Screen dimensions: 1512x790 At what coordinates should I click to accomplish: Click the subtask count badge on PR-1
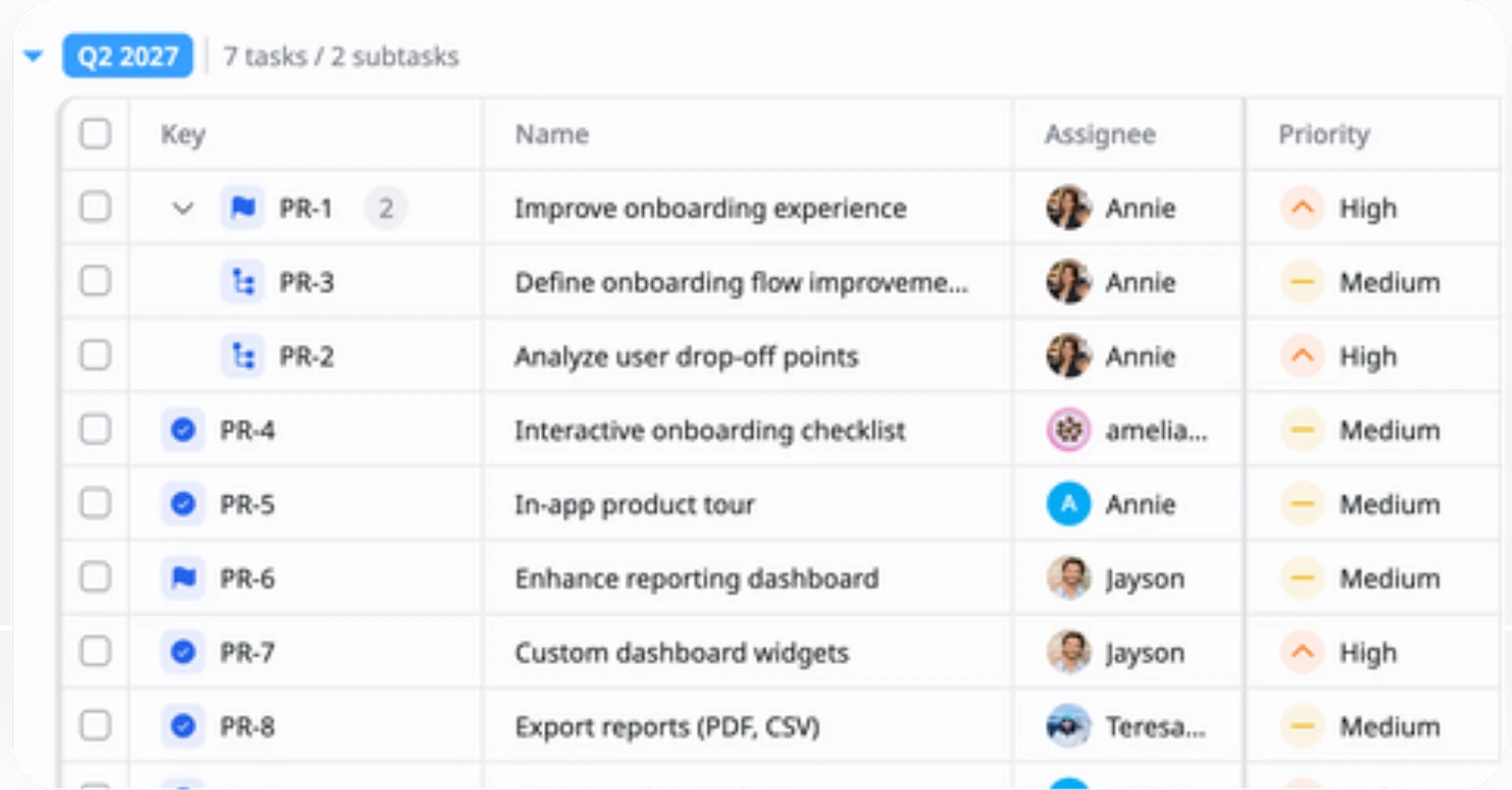pyautogui.click(x=385, y=208)
